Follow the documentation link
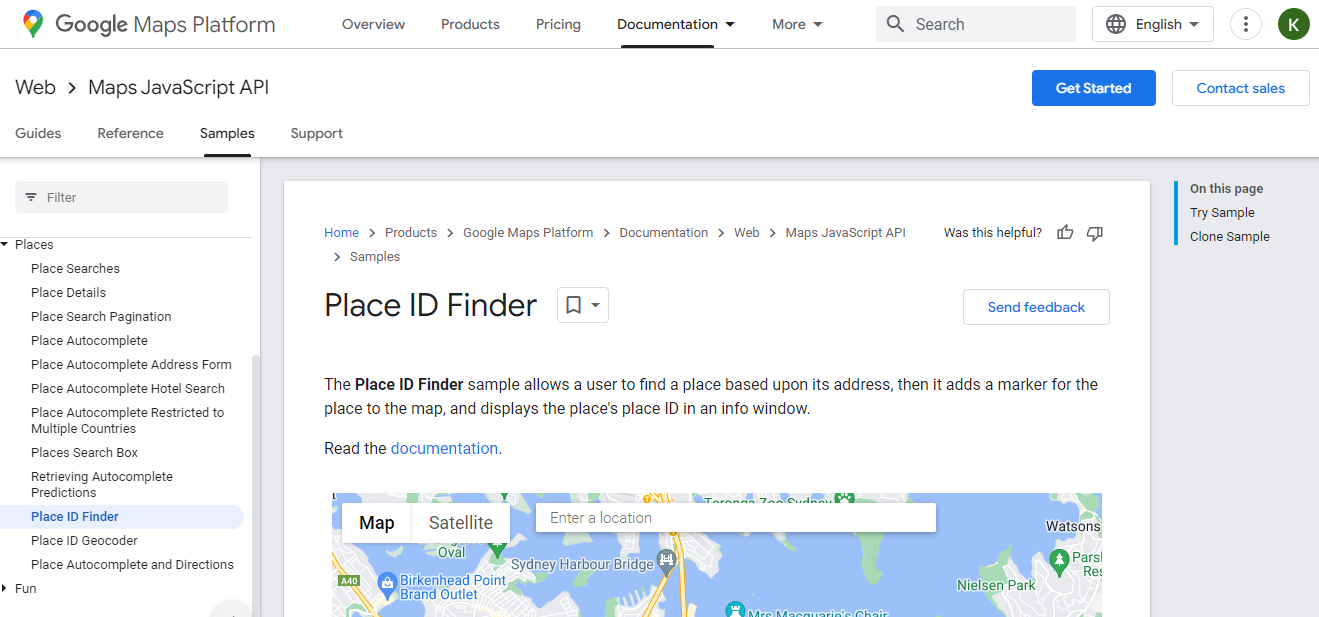The width and height of the screenshot is (1319, 617). pos(444,448)
